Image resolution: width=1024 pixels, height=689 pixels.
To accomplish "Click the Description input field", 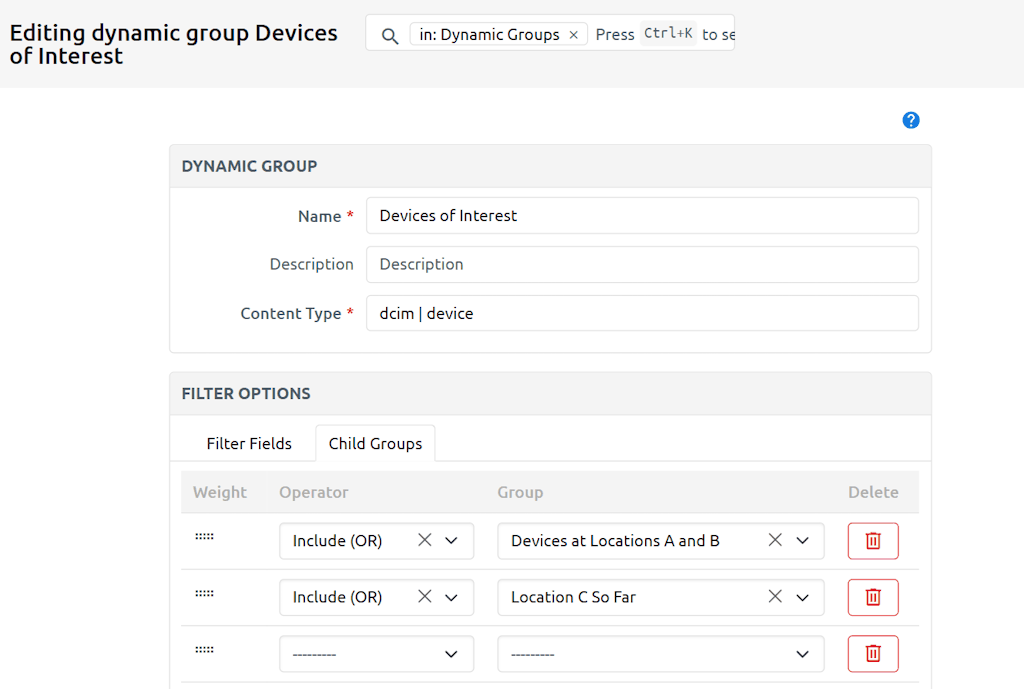I will [642, 264].
